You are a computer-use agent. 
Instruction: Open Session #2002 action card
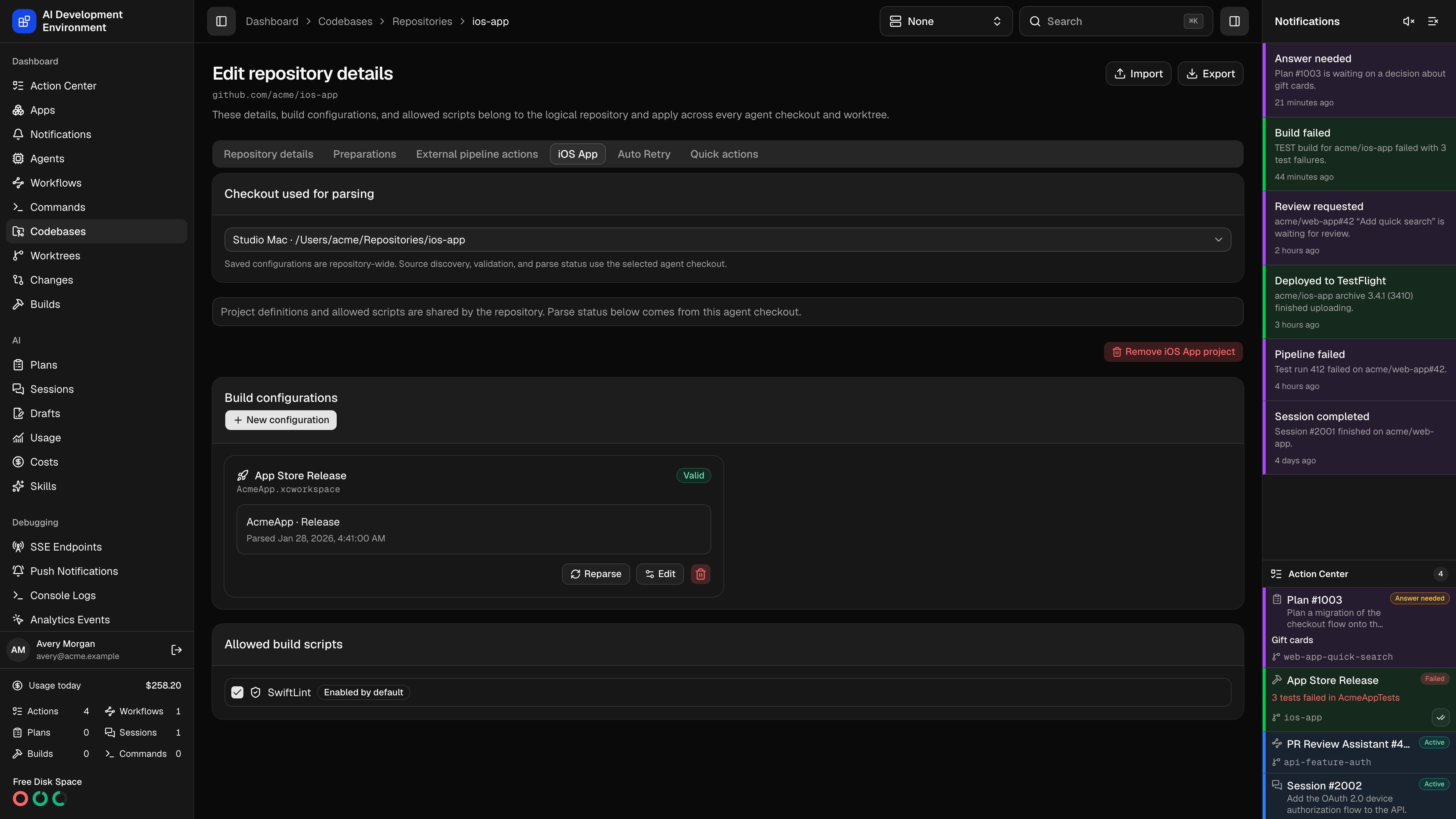tap(1359, 796)
